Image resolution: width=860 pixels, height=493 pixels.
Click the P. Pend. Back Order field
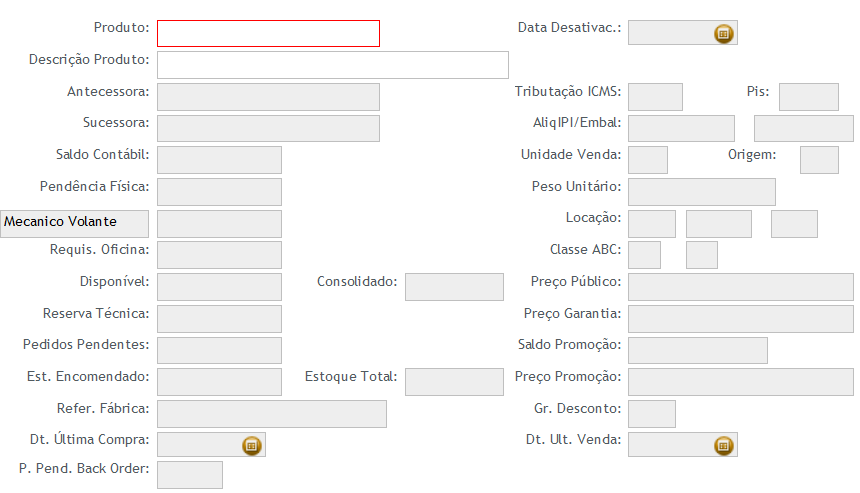(x=190, y=475)
